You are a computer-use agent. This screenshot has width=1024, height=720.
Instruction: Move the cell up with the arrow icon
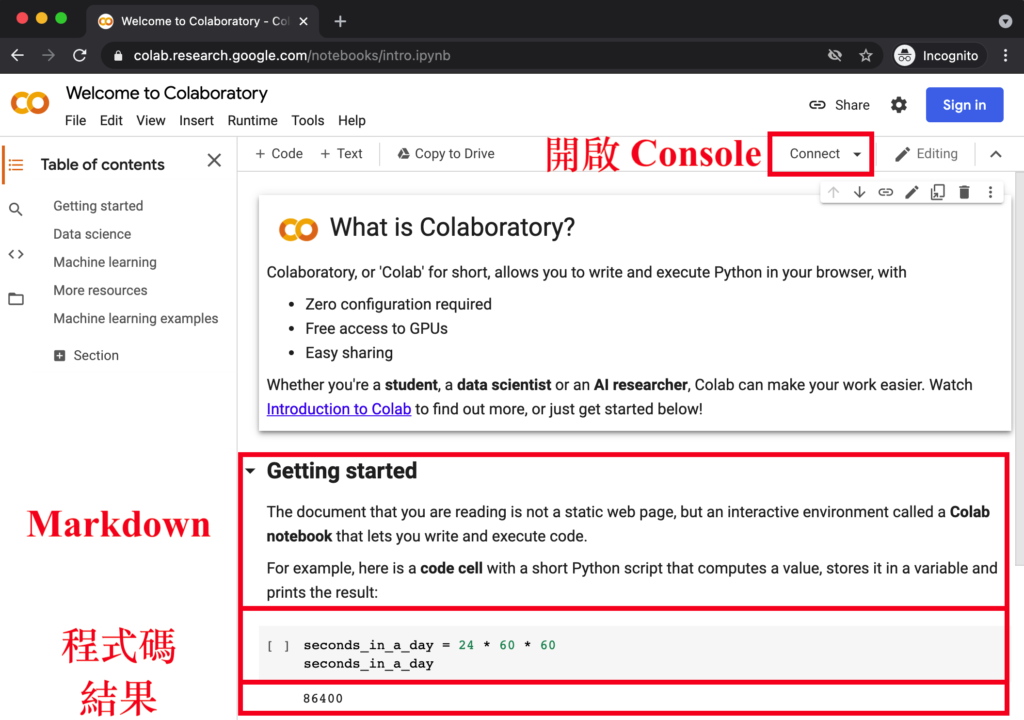tap(833, 191)
